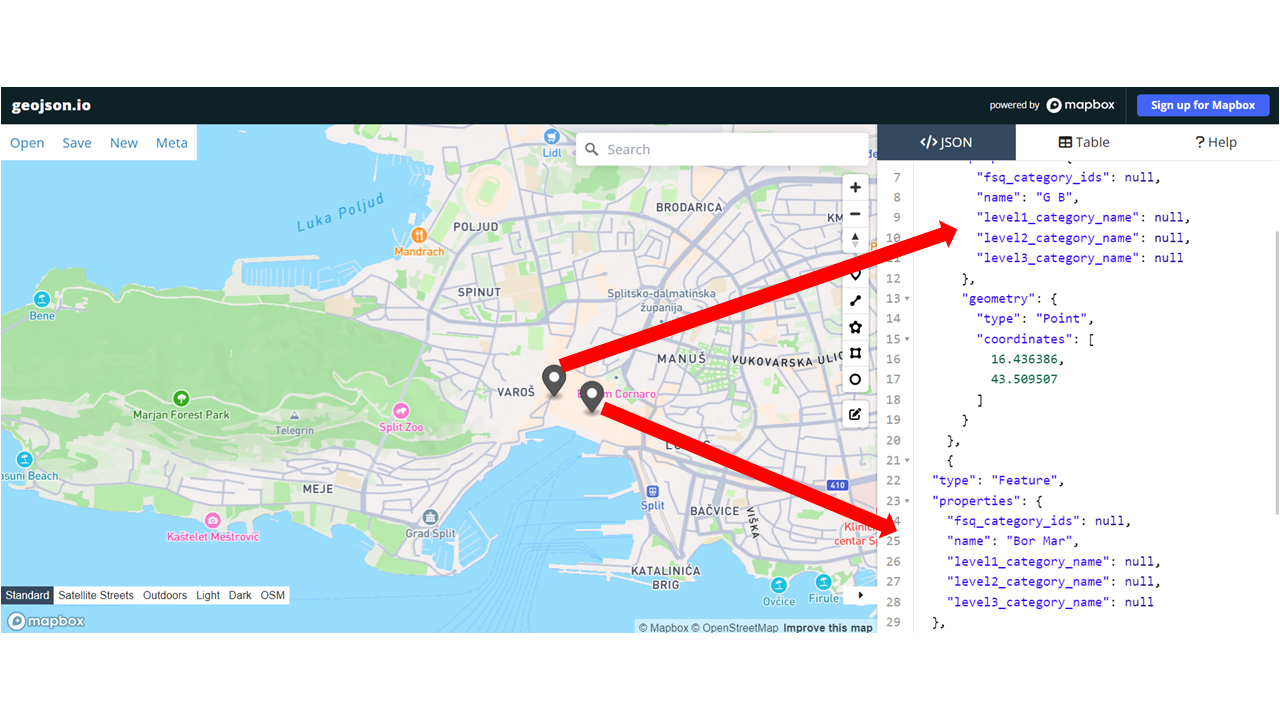The width and height of the screenshot is (1280, 720).
Task: Open the Save menu
Action: click(77, 143)
